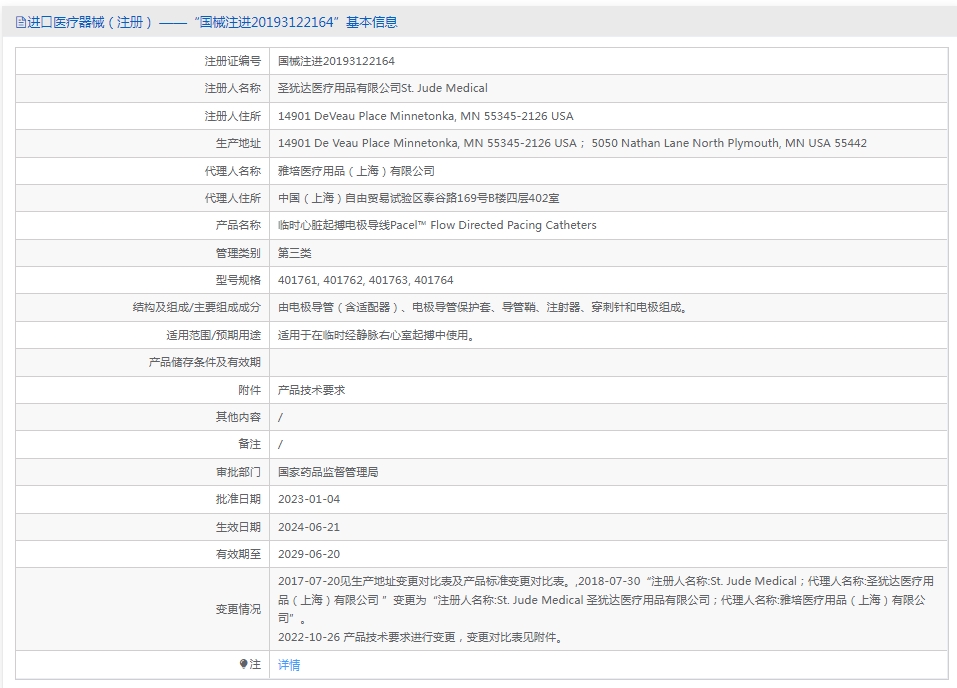Select effective date 2024-06-21
This screenshot has height=688, width=957.
309,527
